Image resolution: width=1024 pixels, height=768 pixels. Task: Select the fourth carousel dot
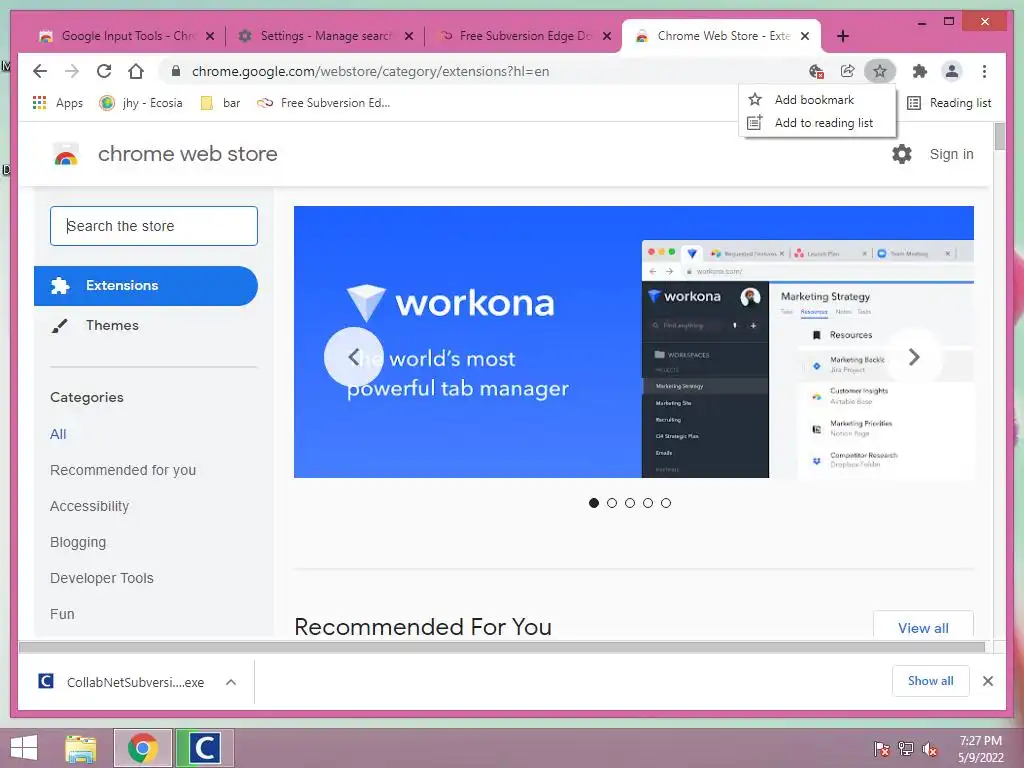(x=648, y=503)
